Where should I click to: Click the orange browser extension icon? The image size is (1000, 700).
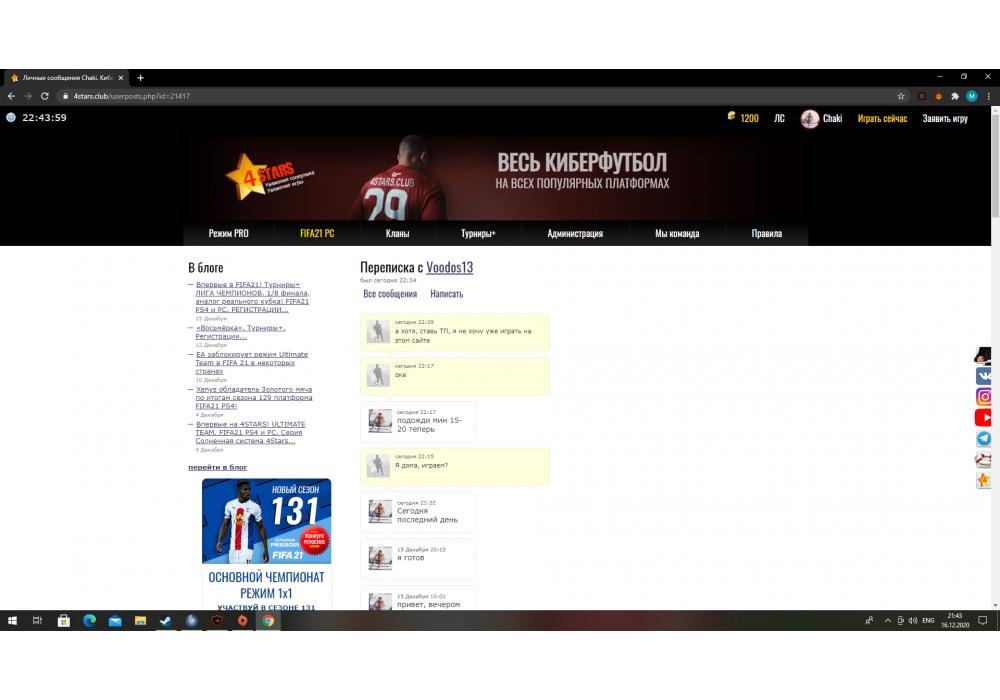click(x=938, y=96)
